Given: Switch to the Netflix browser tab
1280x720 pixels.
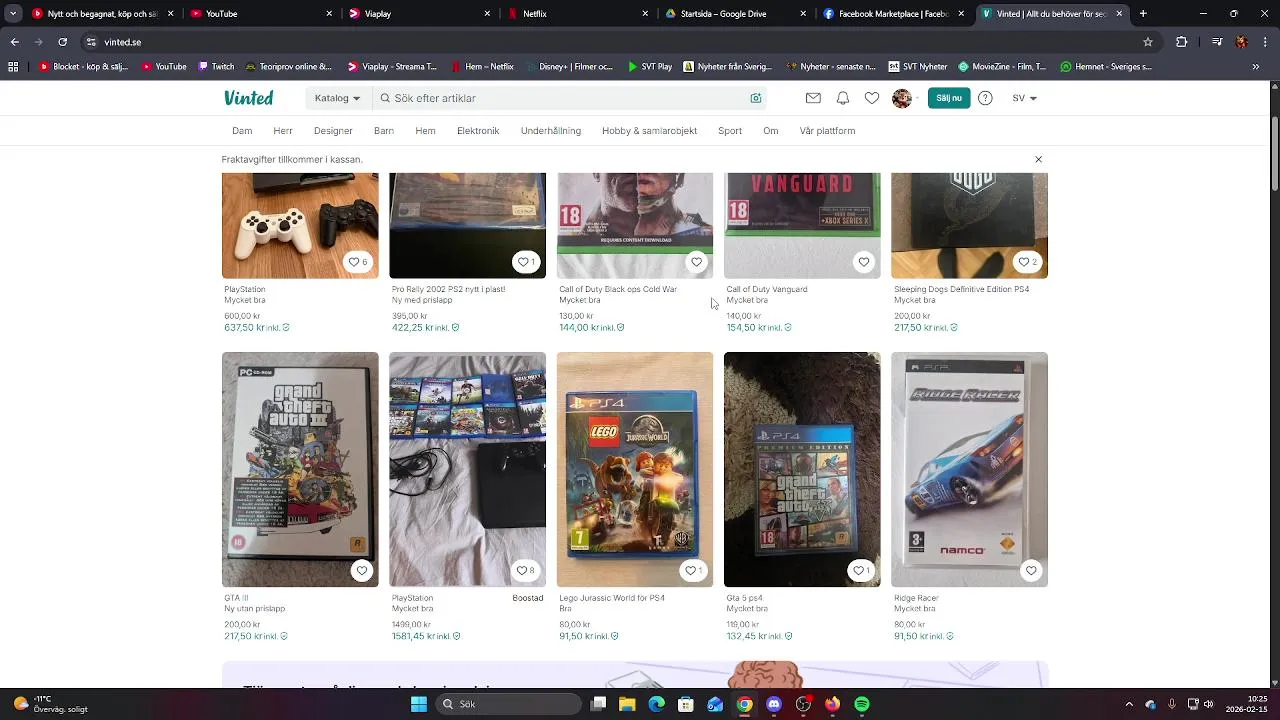Looking at the screenshot, I should [x=577, y=14].
